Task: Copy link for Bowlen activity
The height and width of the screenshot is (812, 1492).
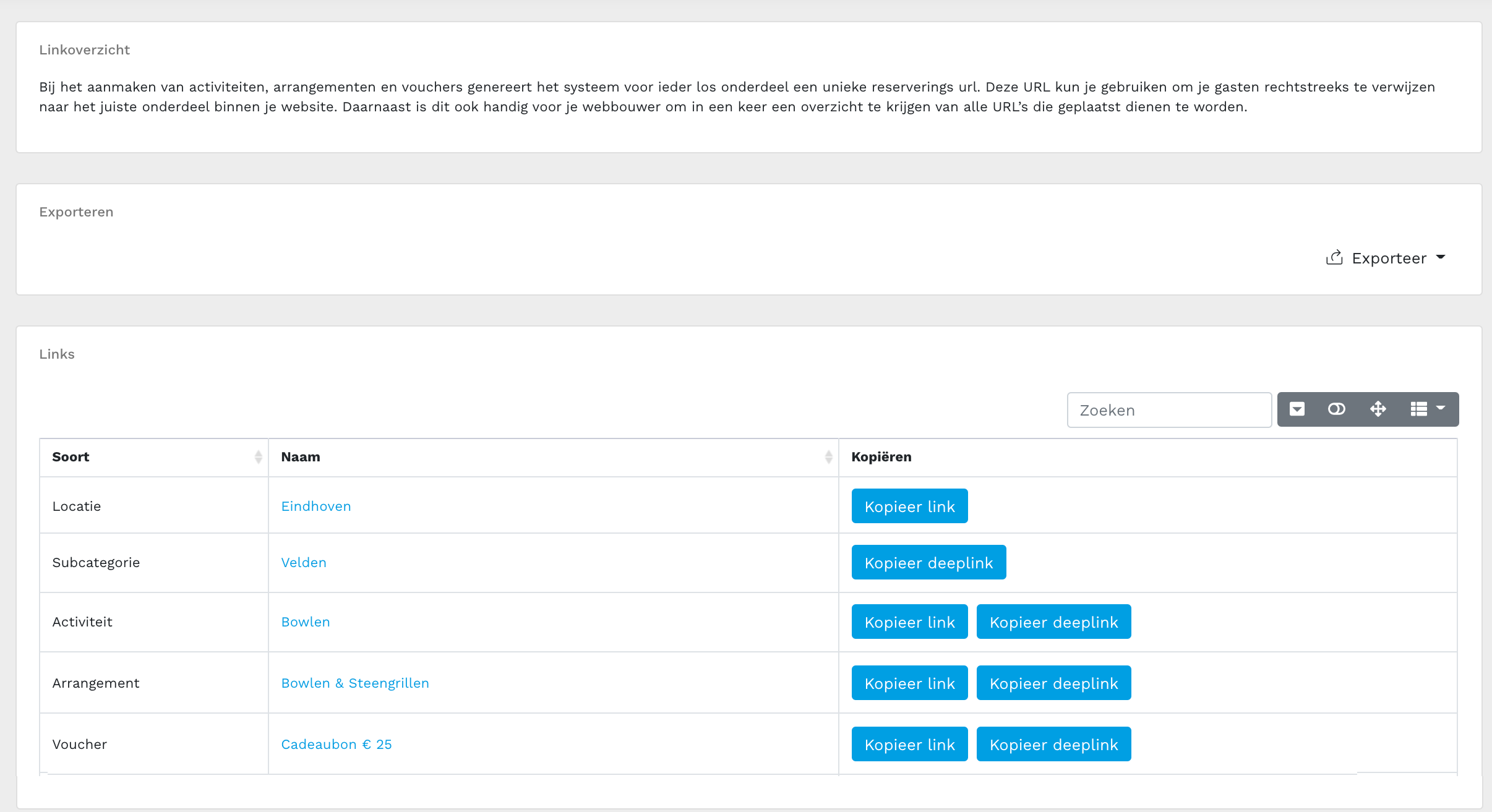Action: pos(909,622)
